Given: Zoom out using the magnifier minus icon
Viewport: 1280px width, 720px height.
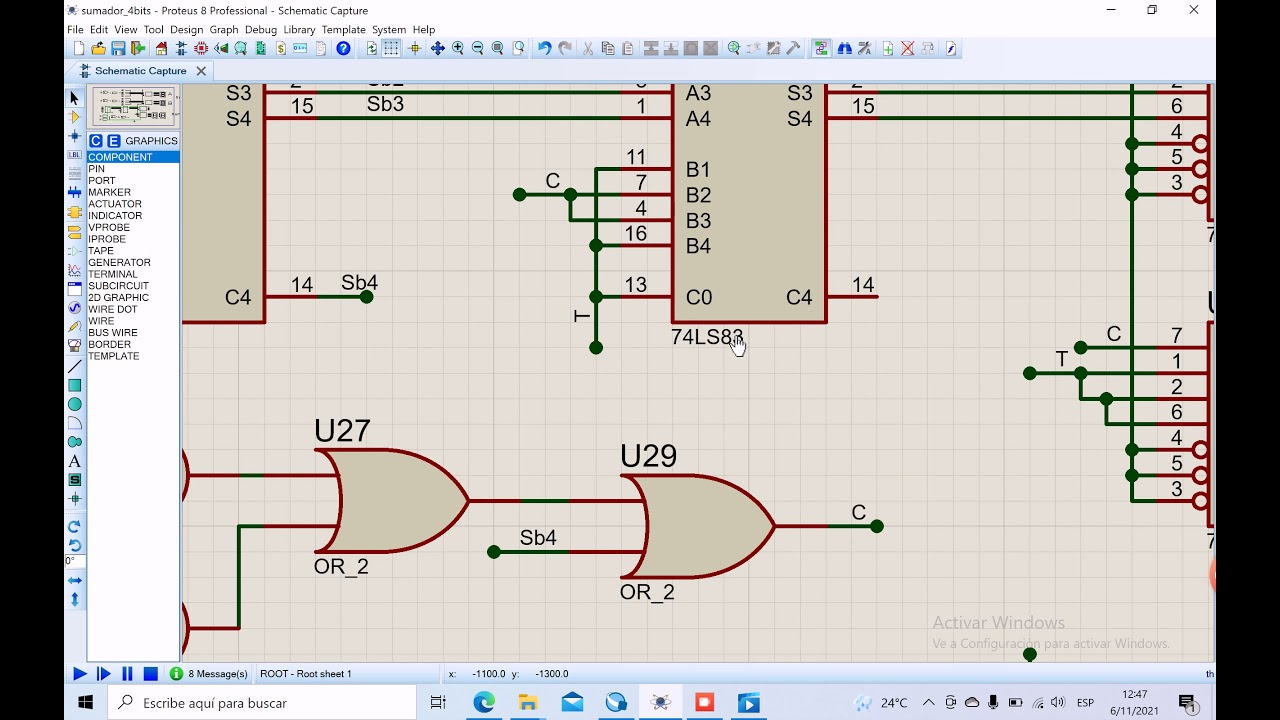Looking at the screenshot, I should [477, 48].
